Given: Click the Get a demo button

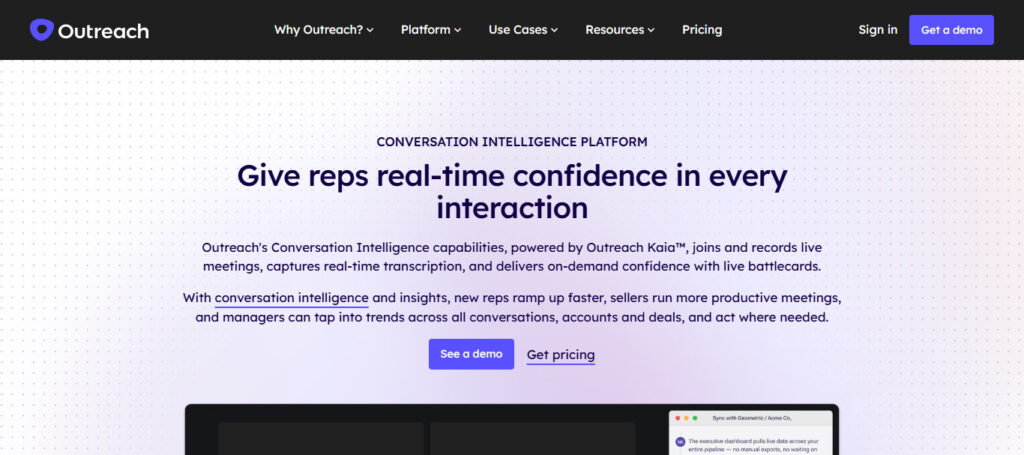Looking at the screenshot, I should tap(952, 30).
